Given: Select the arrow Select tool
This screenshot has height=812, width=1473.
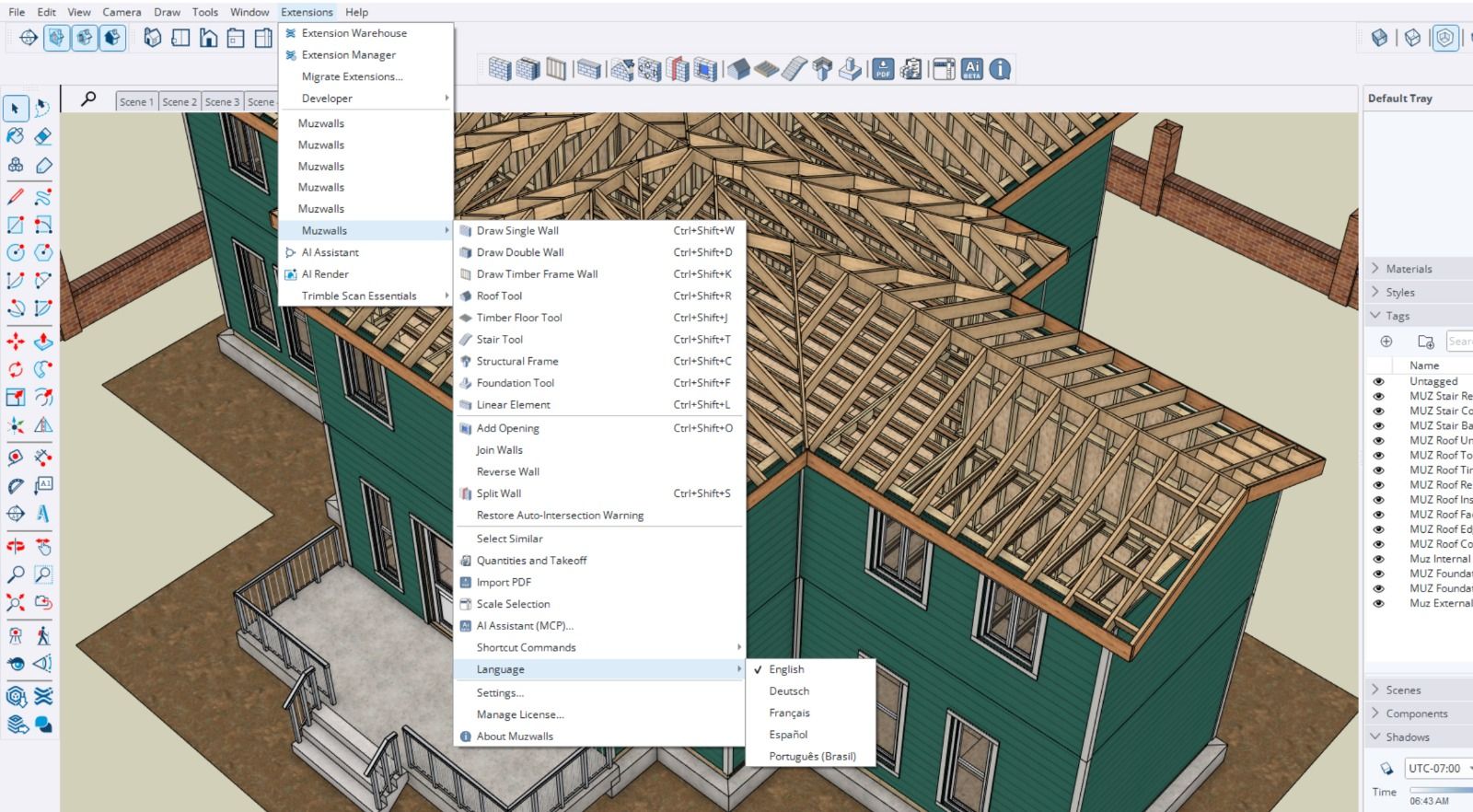Looking at the screenshot, I should coord(16,109).
